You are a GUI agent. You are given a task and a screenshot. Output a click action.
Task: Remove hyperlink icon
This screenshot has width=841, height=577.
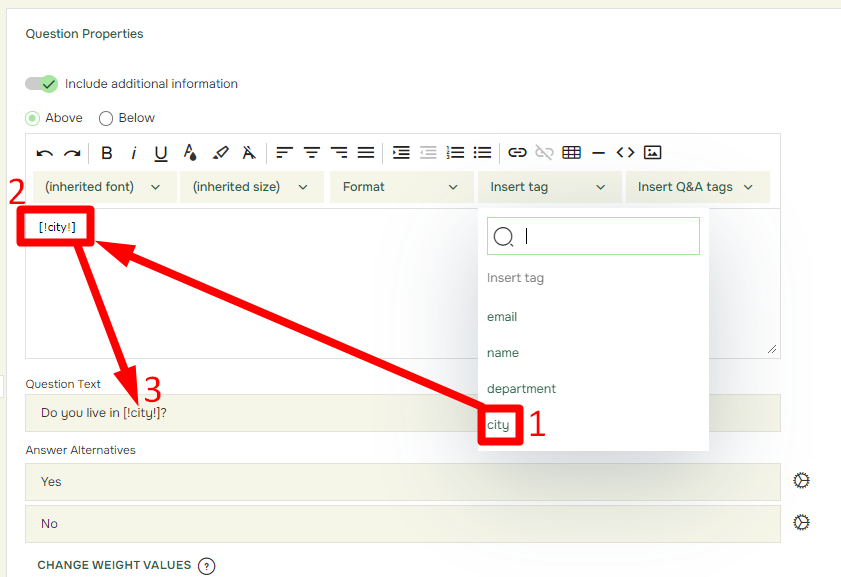click(x=544, y=153)
